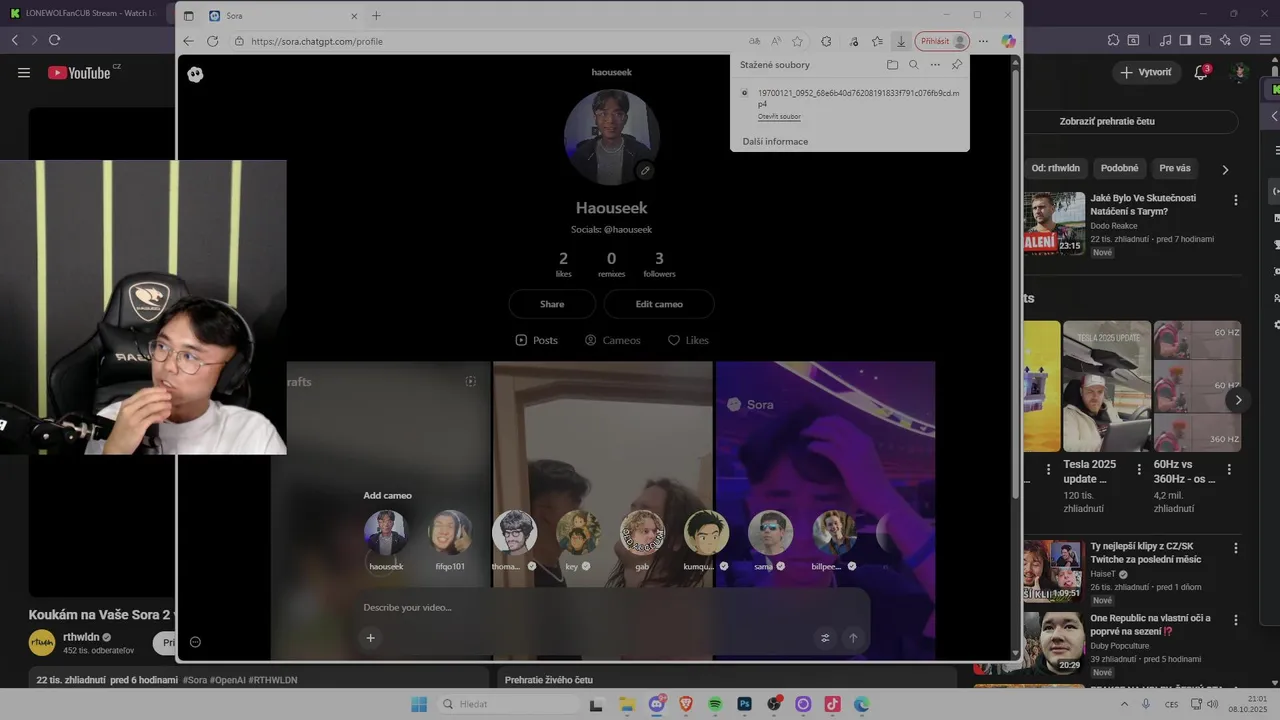Open options for 'Ty nejlepší klipy' video
The height and width of the screenshot is (720, 1280).
(1236, 548)
